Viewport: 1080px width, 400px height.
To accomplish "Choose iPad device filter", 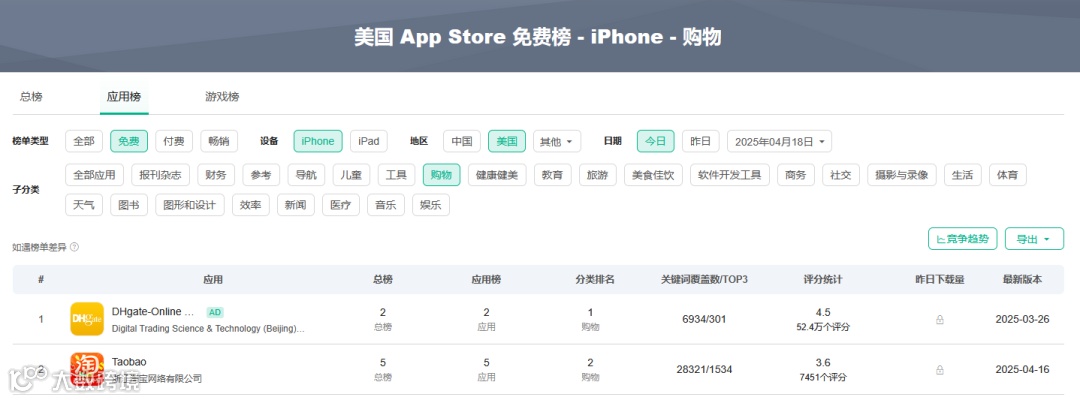I will coord(368,141).
